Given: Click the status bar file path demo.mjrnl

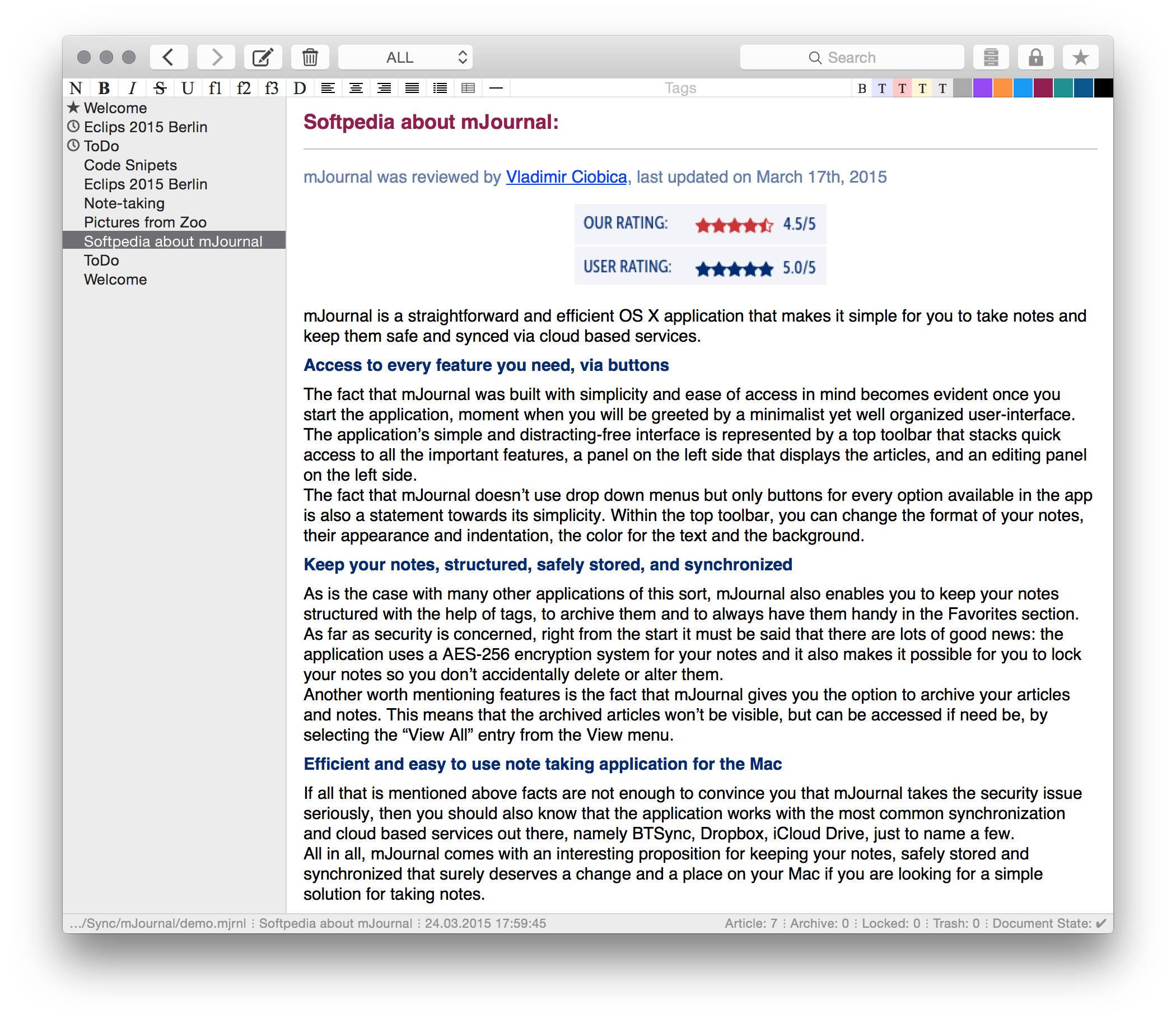Looking at the screenshot, I should tap(158, 923).
